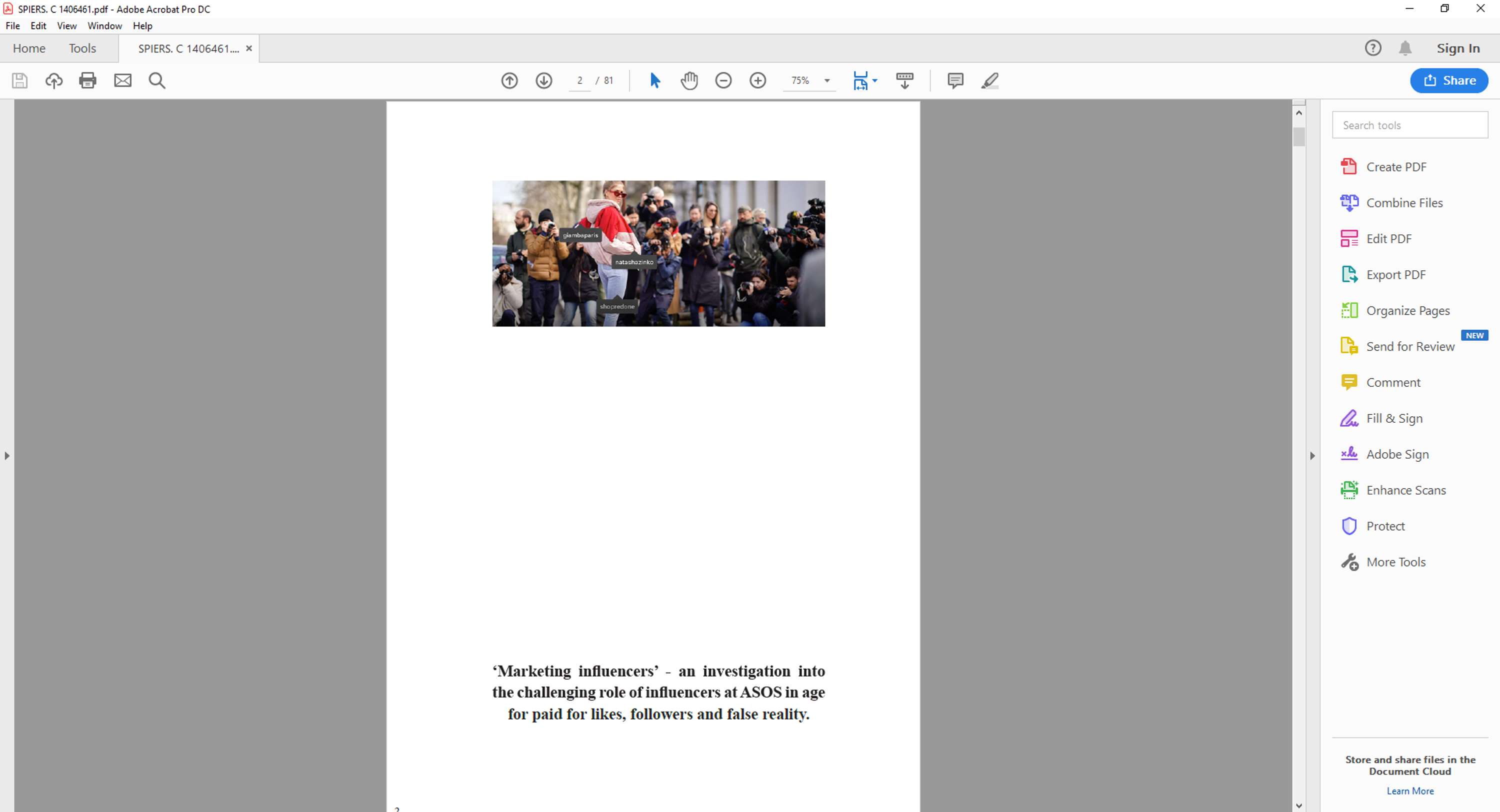Click the scroll down arrow
Viewport: 1500px width, 812px height.
pyautogui.click(x=1299, y=806)
